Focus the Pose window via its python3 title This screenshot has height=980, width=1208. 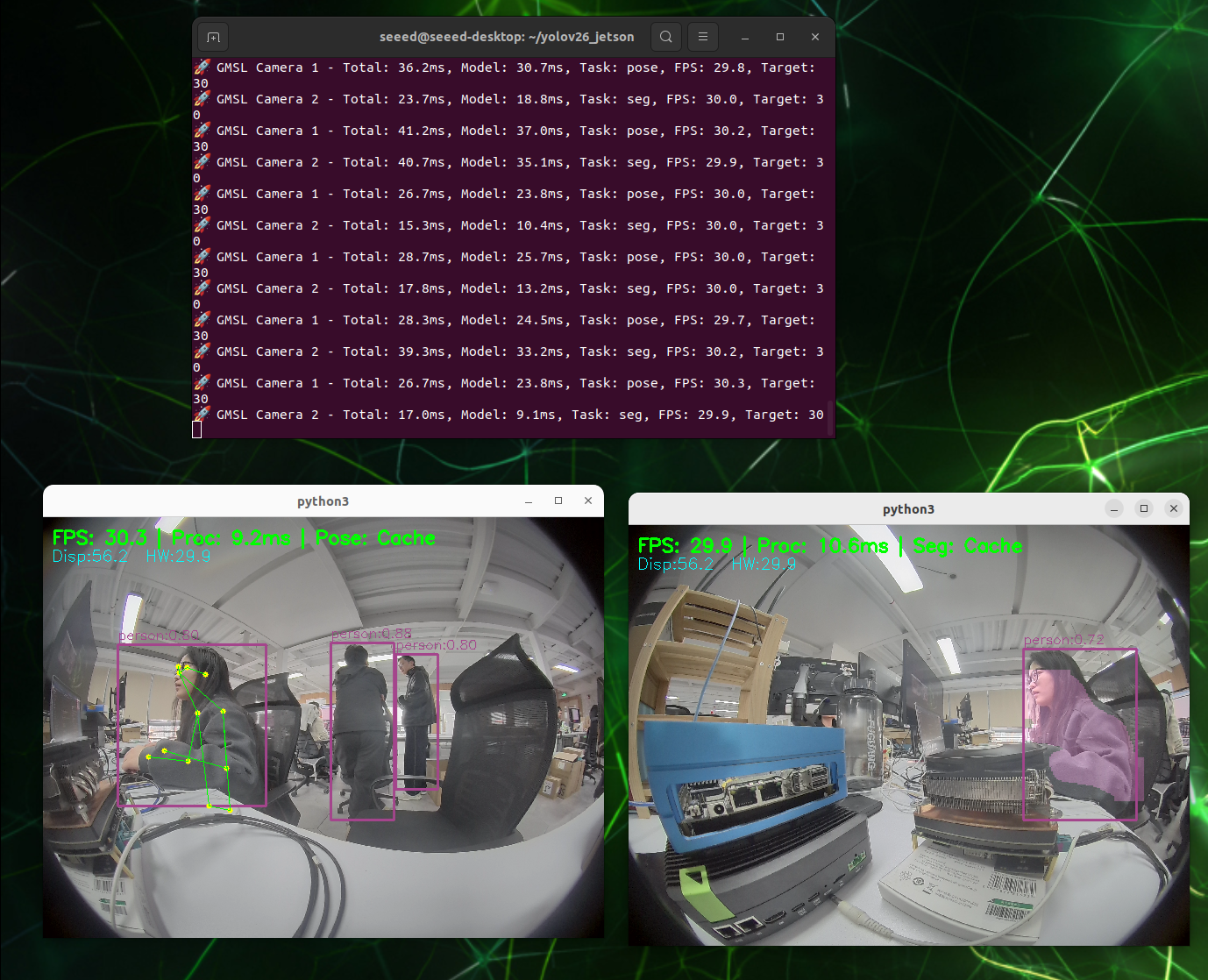click(x=323, y=501)
